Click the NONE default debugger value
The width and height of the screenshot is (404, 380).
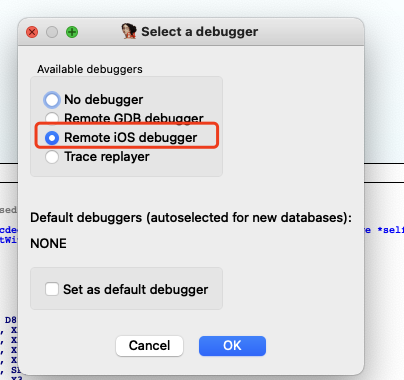48,244
